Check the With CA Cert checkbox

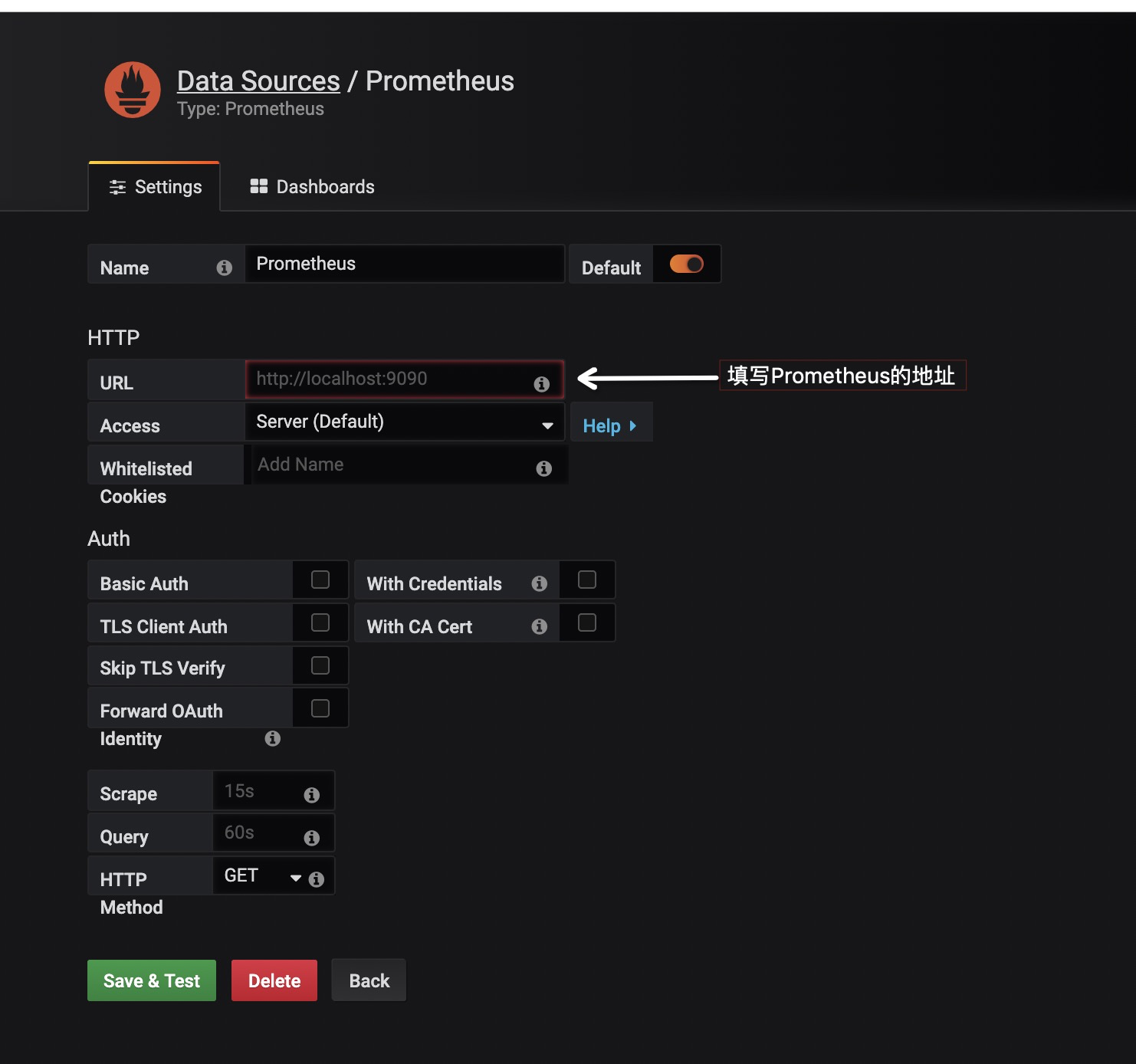pyautogui.click(x=587, y=622)
